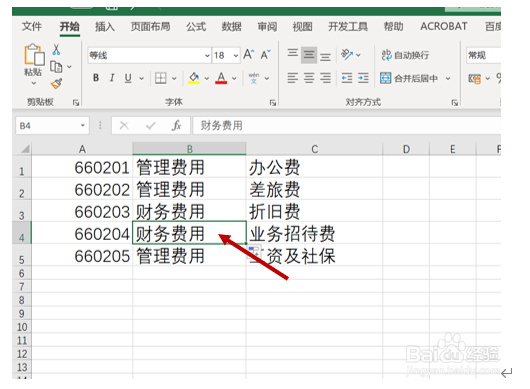Open the Borders dropdown arrow
Viewport: 530px width, 389px height.
tap(174, 78)
